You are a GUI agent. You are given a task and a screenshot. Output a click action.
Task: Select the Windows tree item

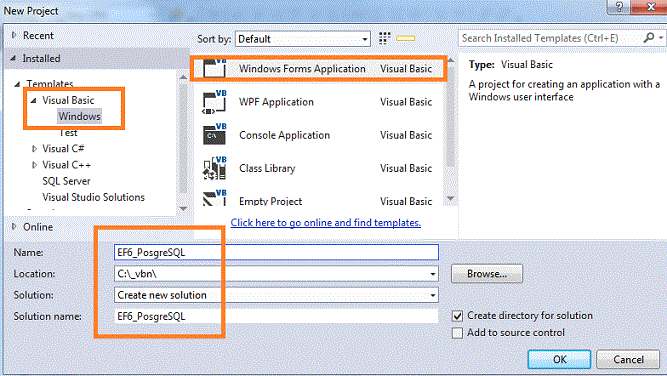(80, 116)
